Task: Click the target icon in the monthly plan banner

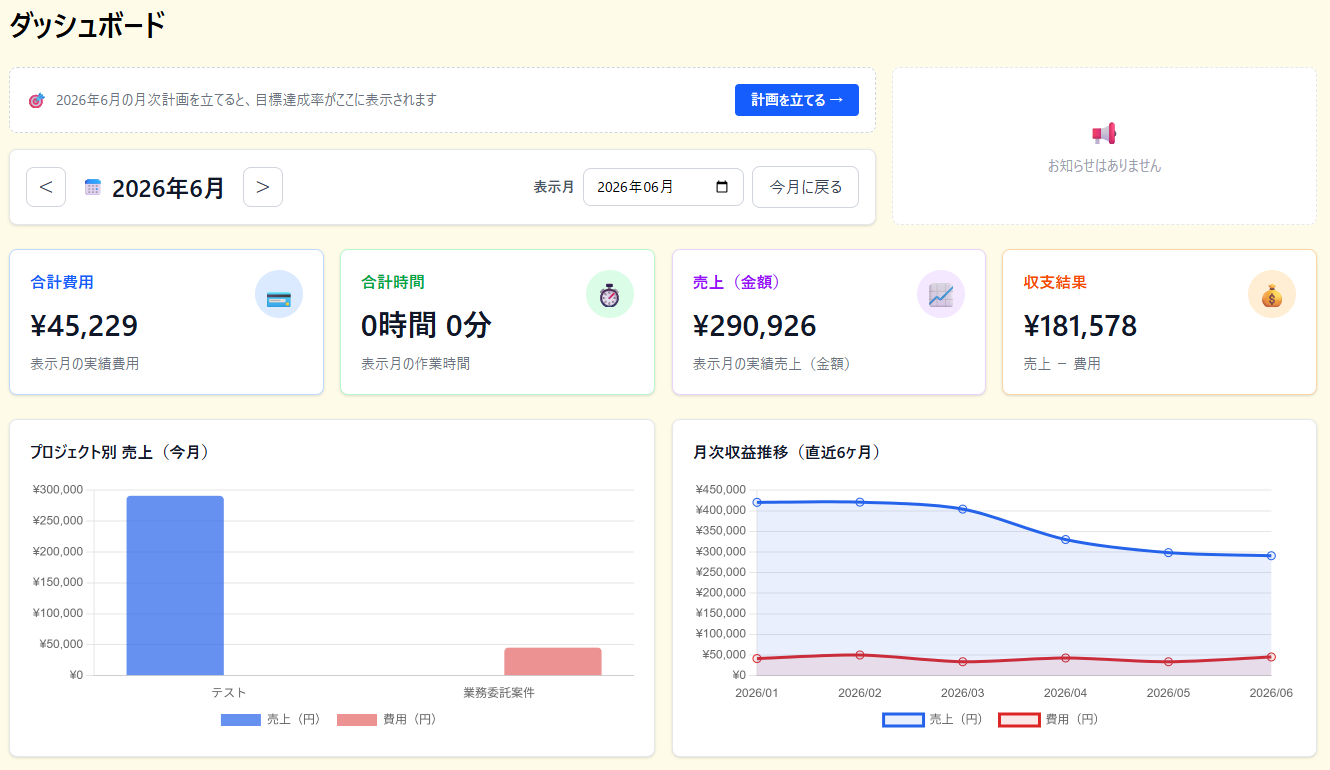Action: [37, 100]
